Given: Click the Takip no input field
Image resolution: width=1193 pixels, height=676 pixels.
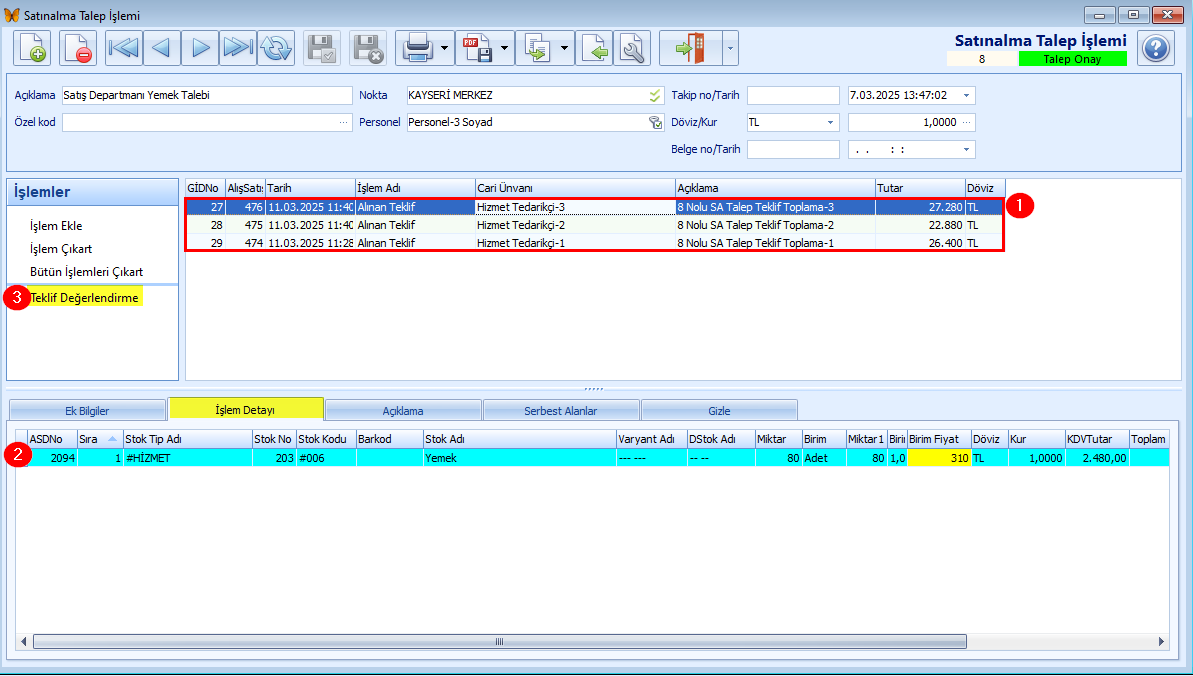Looking at the screenshot, I should [793, 95].
